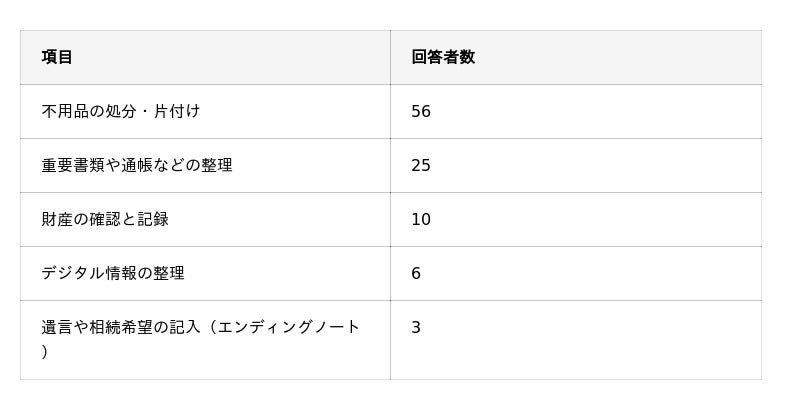Screen dimensions: 800x410
Task: Click the cell showing 10
Action: point(421,219)
